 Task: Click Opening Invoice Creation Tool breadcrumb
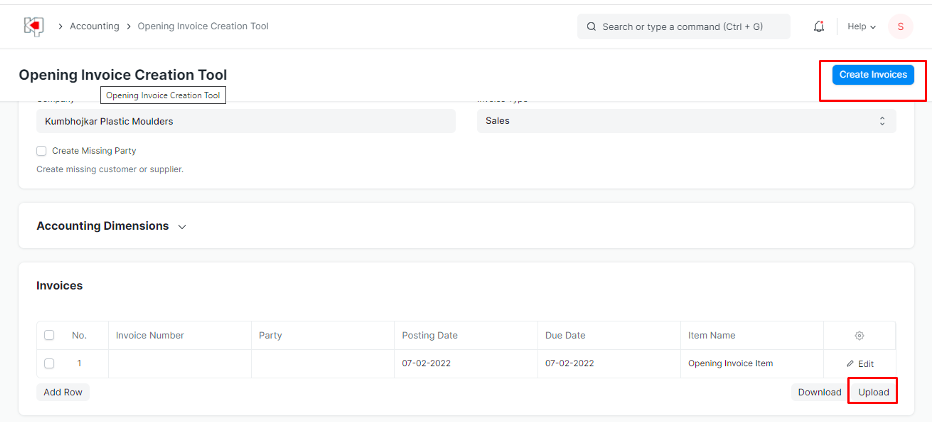coord(203,26)
